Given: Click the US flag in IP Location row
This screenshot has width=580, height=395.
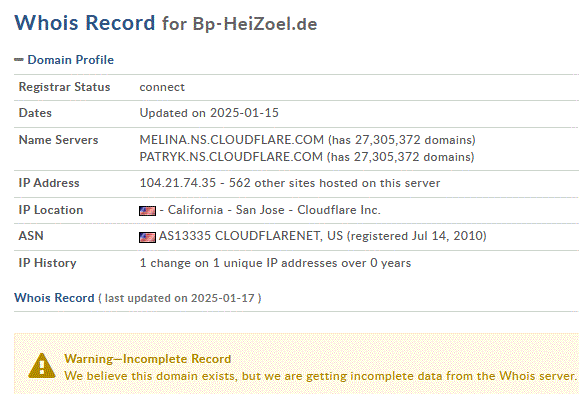Looking at the screenshot, I should point(147,211).
